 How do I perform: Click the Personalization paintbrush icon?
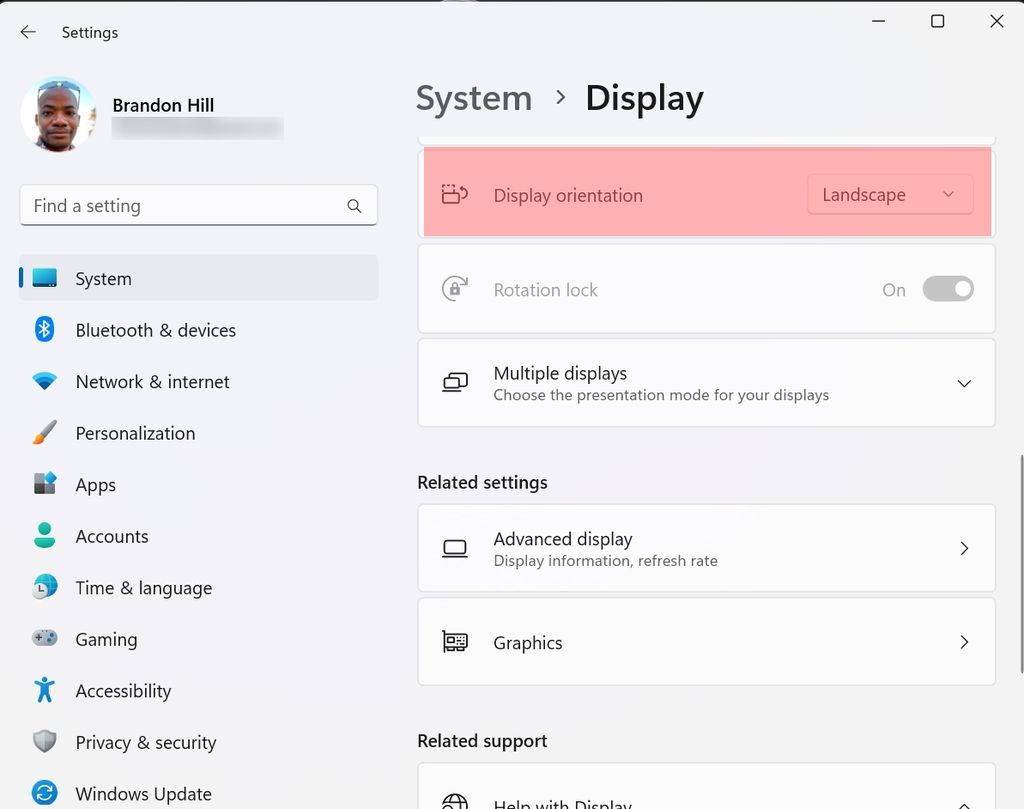tap(45, 433)
